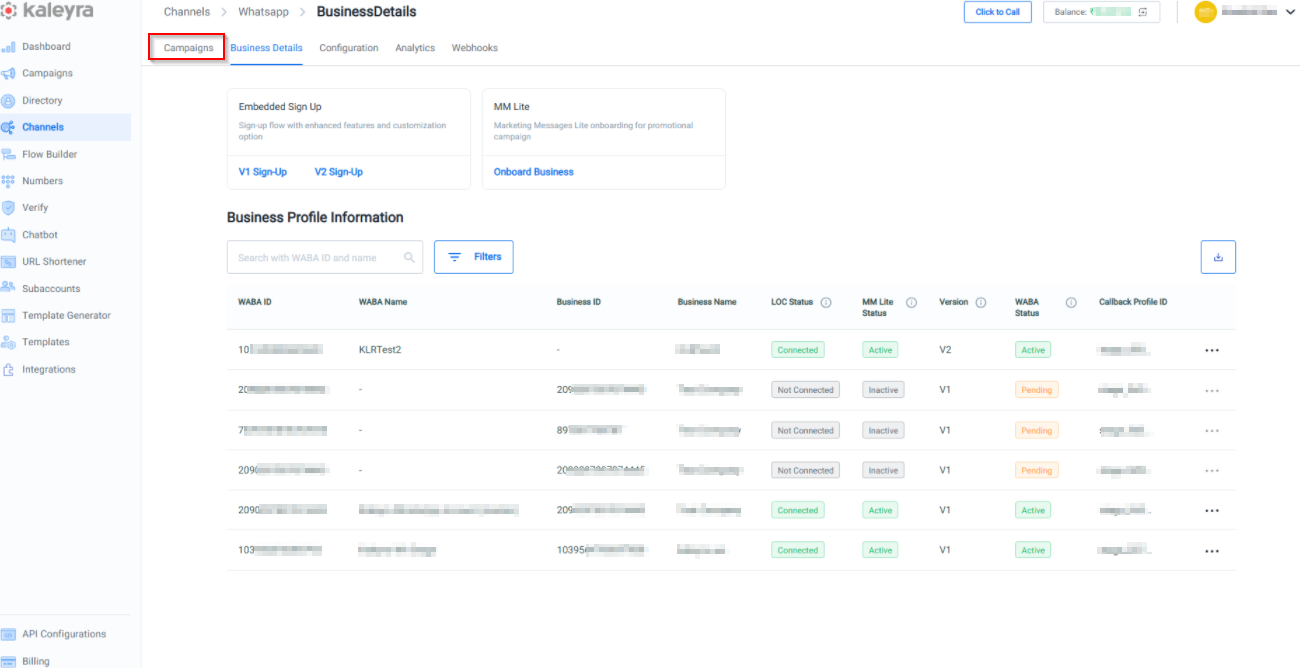Viewport: 1300px width, 668px height.
Task: Click the Kaleyra logo
Action: [47, 12]
